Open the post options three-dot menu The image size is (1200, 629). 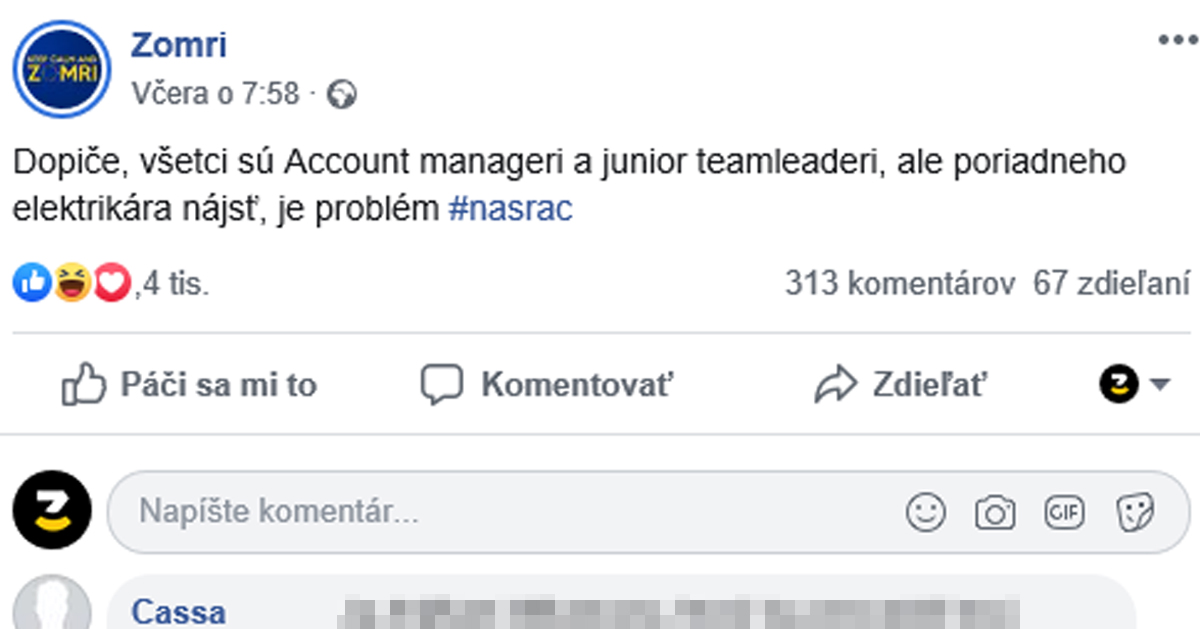click(x=1177, y=38)
